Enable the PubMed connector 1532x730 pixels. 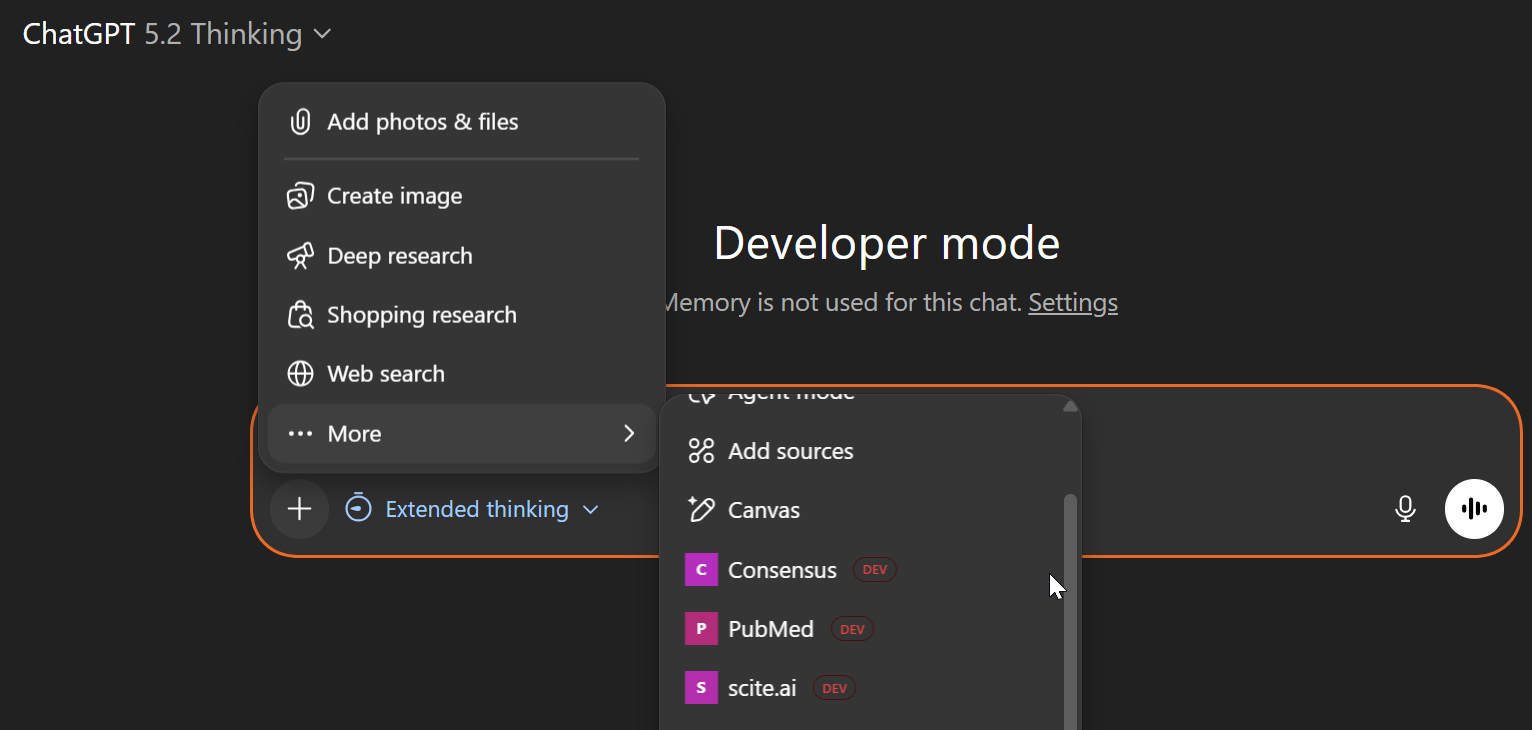pos(770,629)
